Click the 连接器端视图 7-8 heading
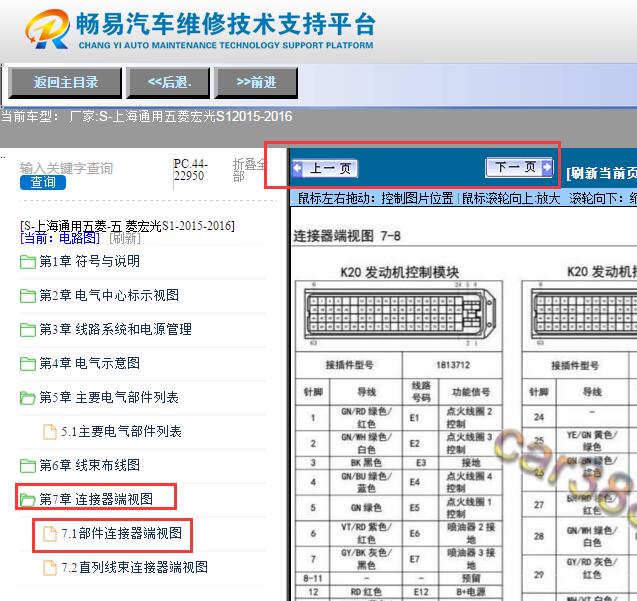 coord(347,236)
